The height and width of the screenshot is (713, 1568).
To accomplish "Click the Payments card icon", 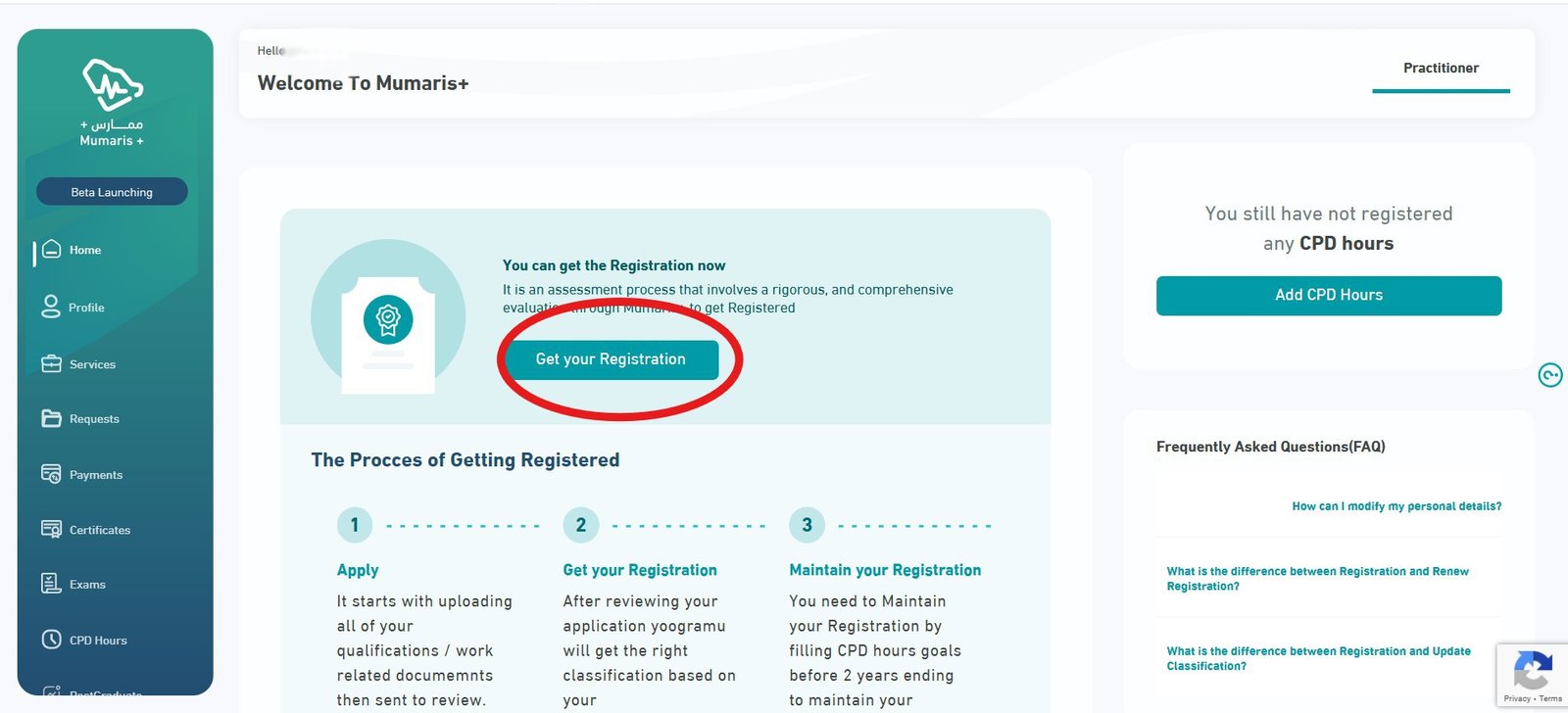I will click(x=51, y=474).
